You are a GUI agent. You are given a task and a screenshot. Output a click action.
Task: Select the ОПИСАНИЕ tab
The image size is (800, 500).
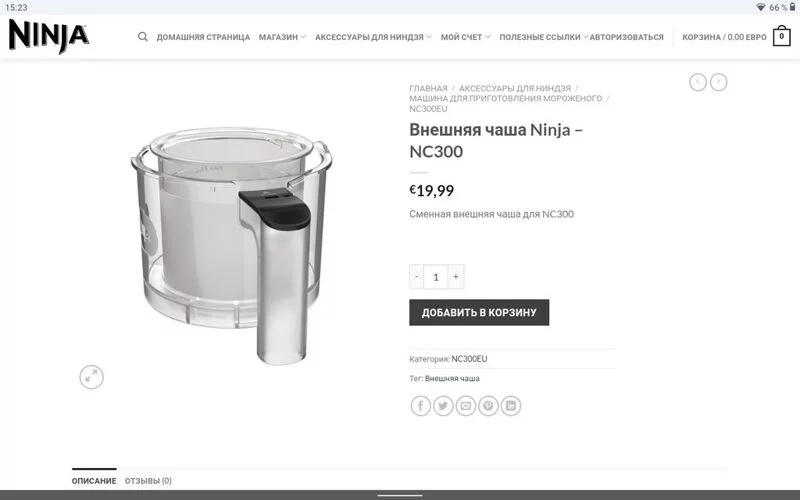(x=94, y=481)
